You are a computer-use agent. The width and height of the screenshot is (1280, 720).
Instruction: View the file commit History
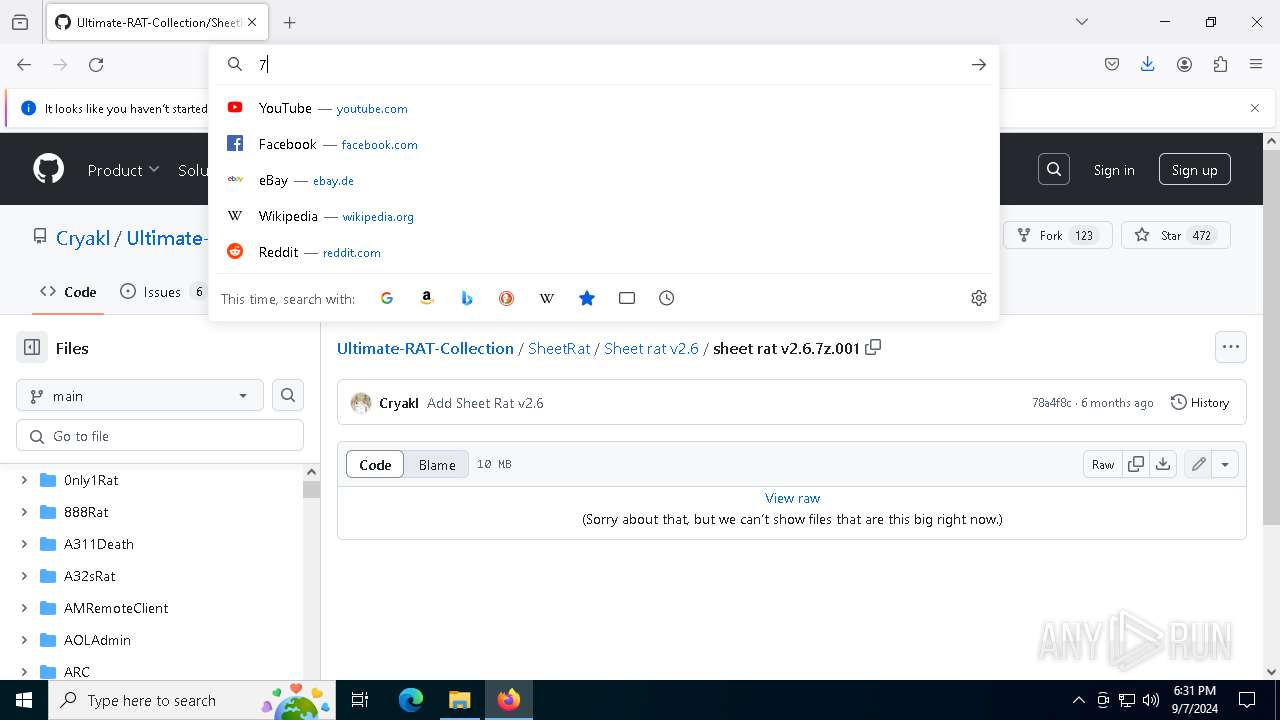coord(1200,403)
